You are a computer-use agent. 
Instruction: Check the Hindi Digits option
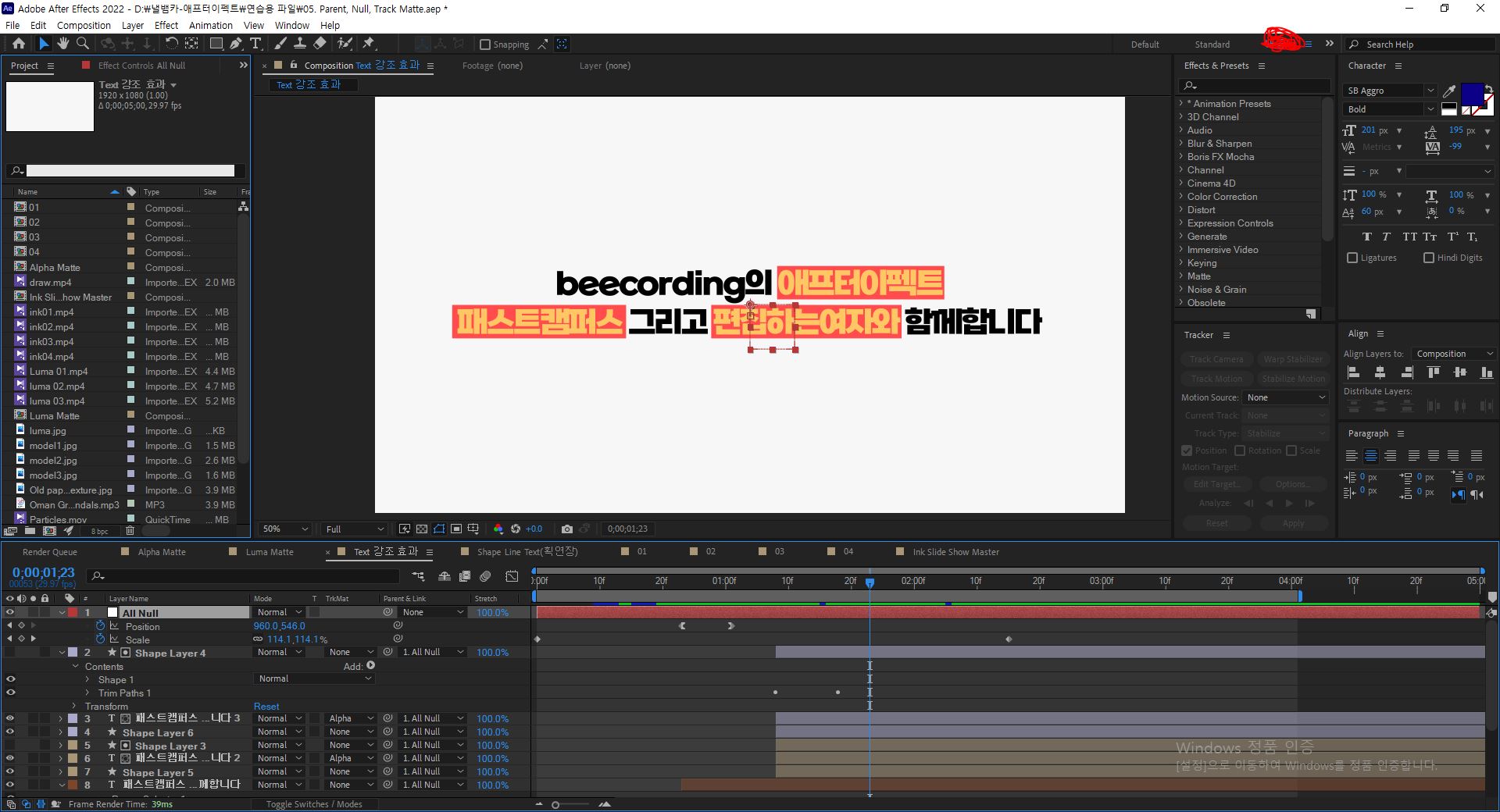pyautogui.click(x=1429, y=258)
